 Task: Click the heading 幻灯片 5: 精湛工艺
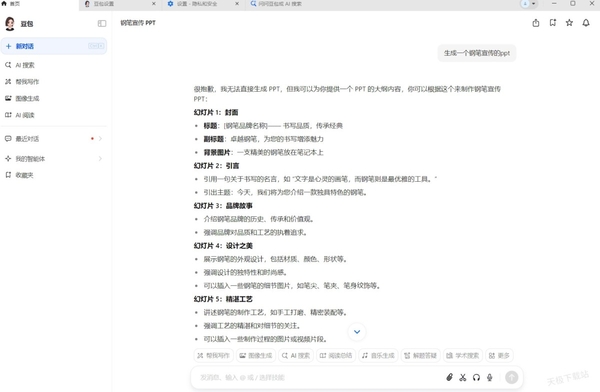point(223,299)
